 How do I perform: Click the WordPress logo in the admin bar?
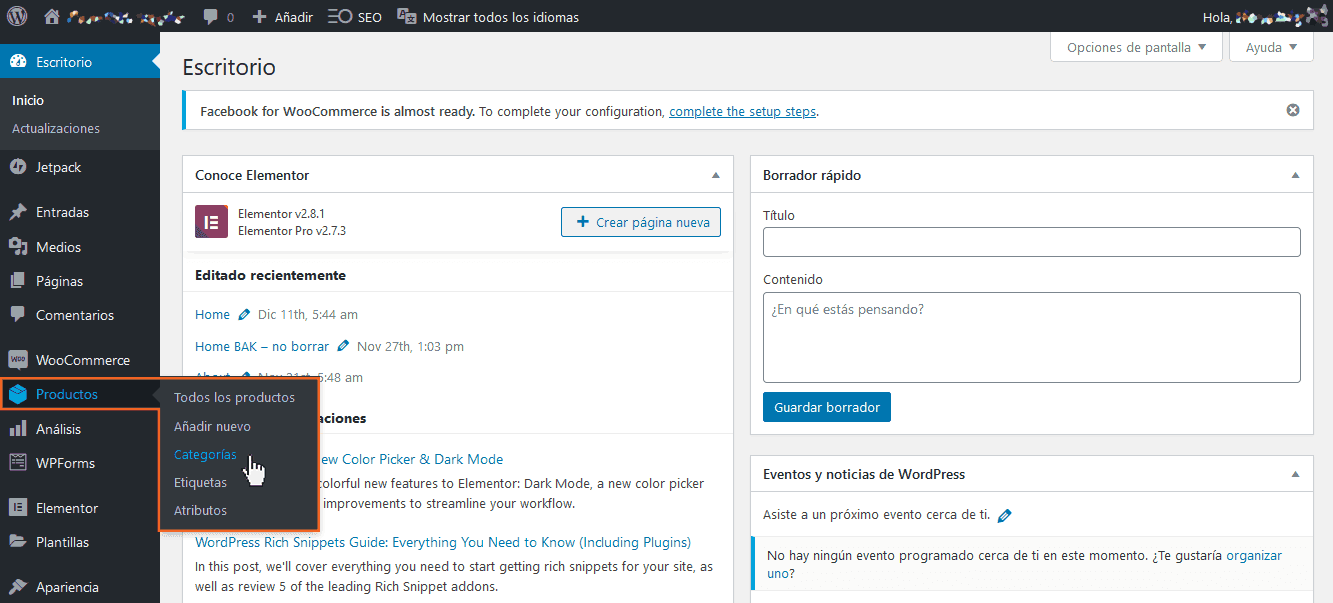16,16
